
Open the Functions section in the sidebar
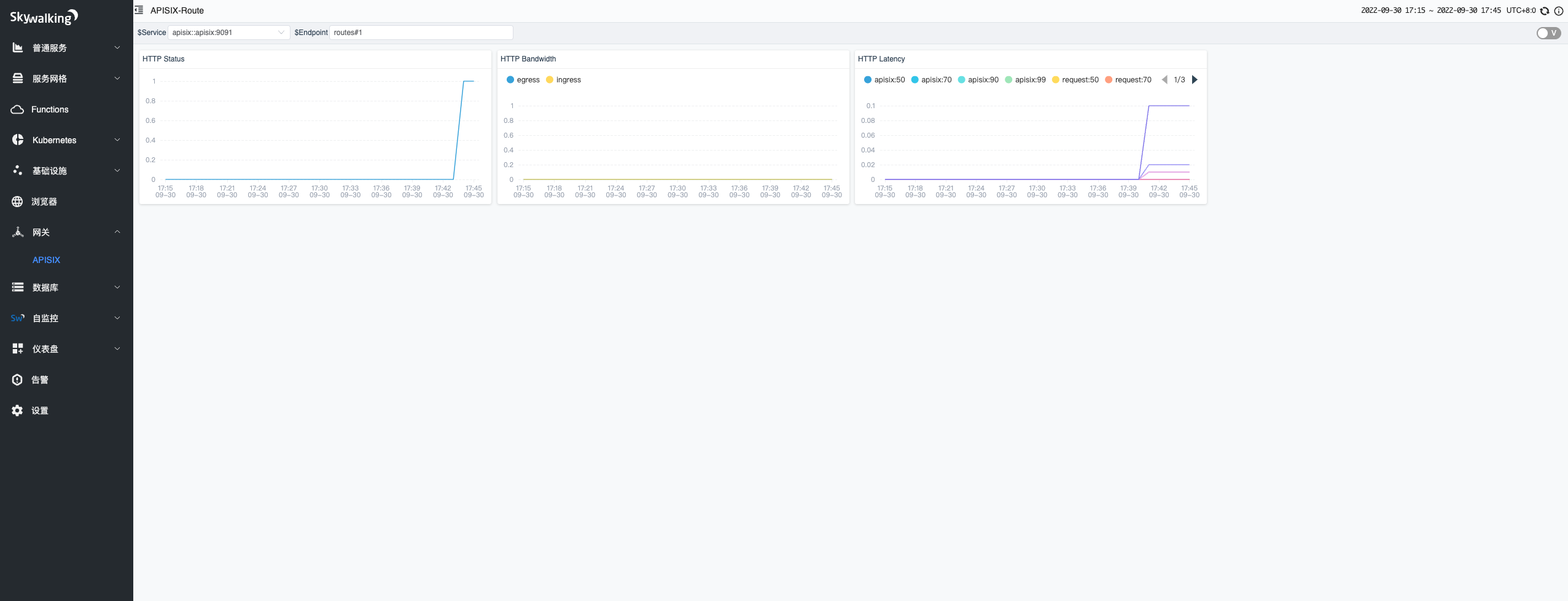50,109
